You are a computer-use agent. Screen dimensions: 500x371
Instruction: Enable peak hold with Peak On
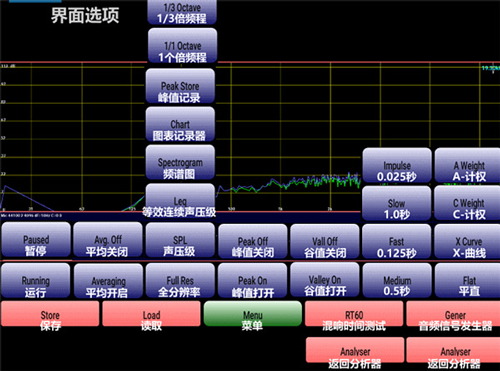coord(252,281)
